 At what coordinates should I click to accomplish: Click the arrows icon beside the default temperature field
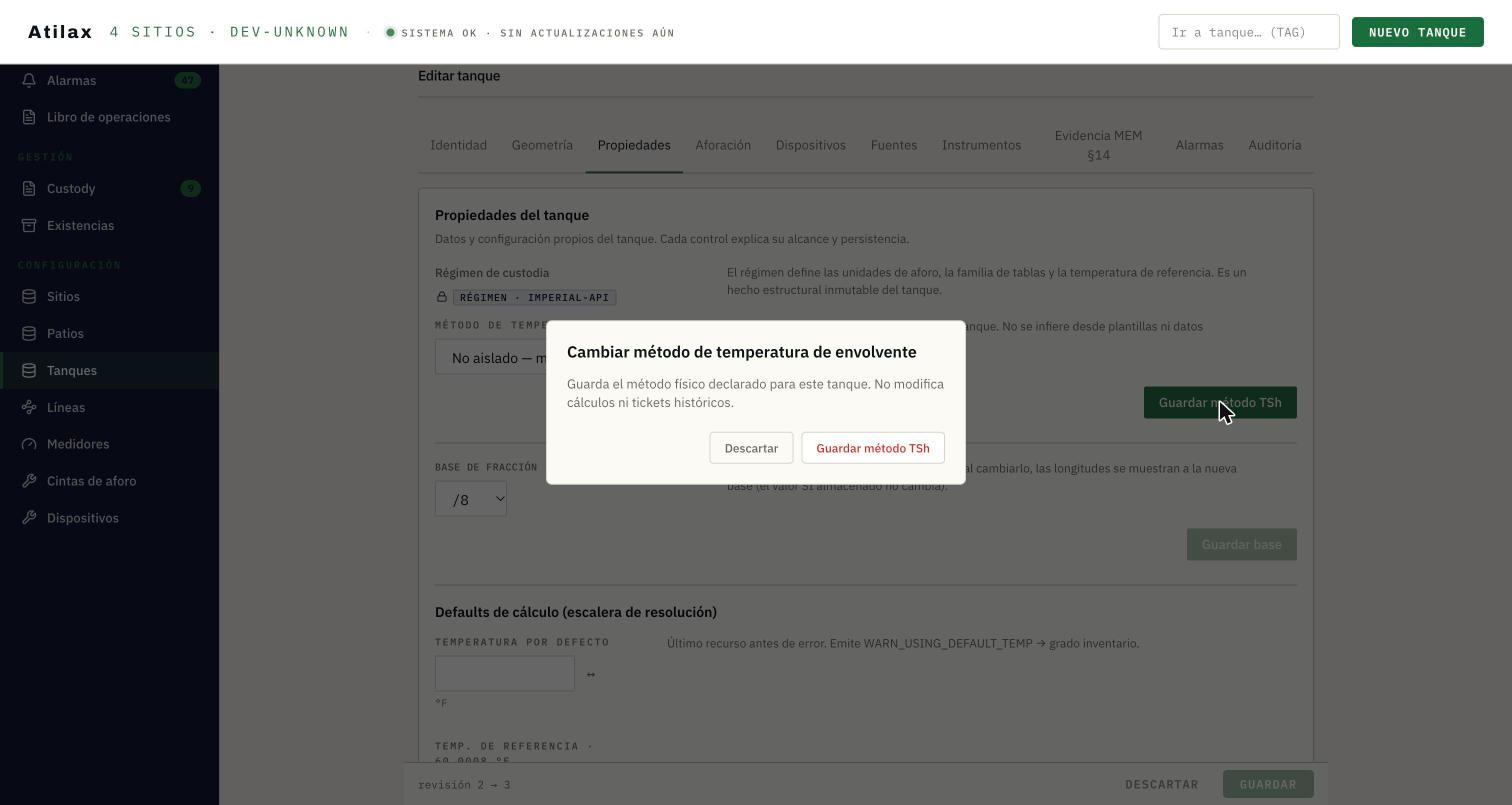click(590, 674)
